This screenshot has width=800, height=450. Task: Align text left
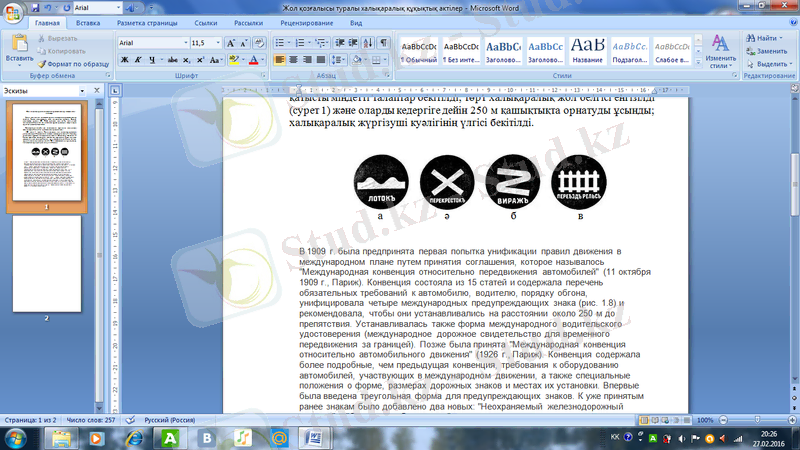pos(280,60)
